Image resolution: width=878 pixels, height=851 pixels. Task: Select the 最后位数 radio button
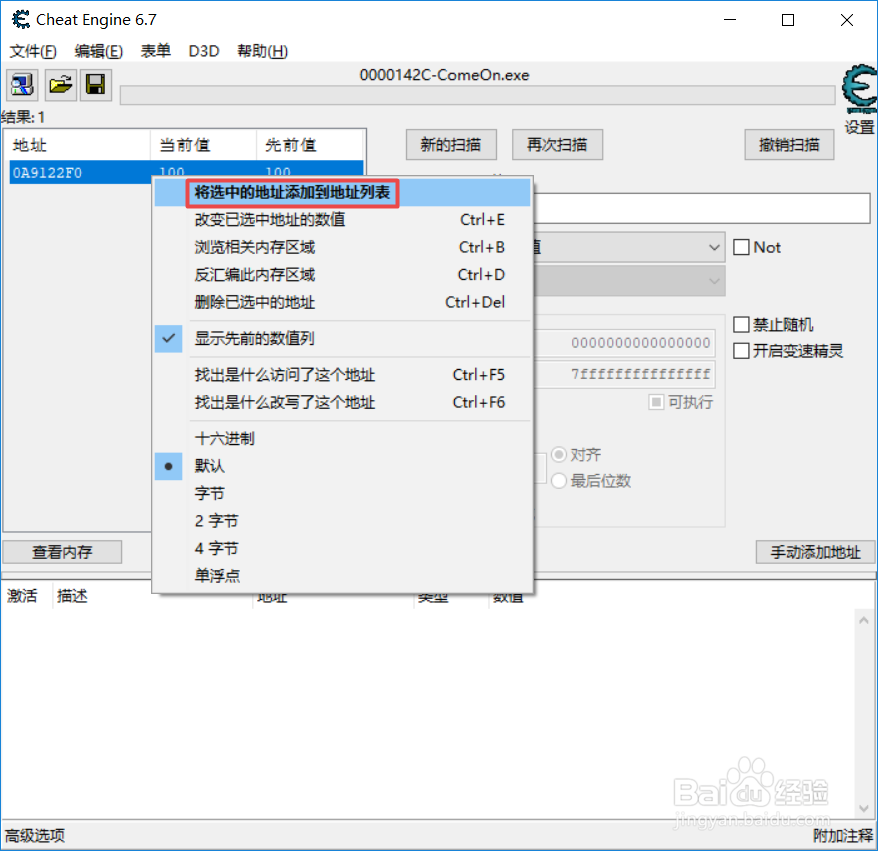pos(559,480)
